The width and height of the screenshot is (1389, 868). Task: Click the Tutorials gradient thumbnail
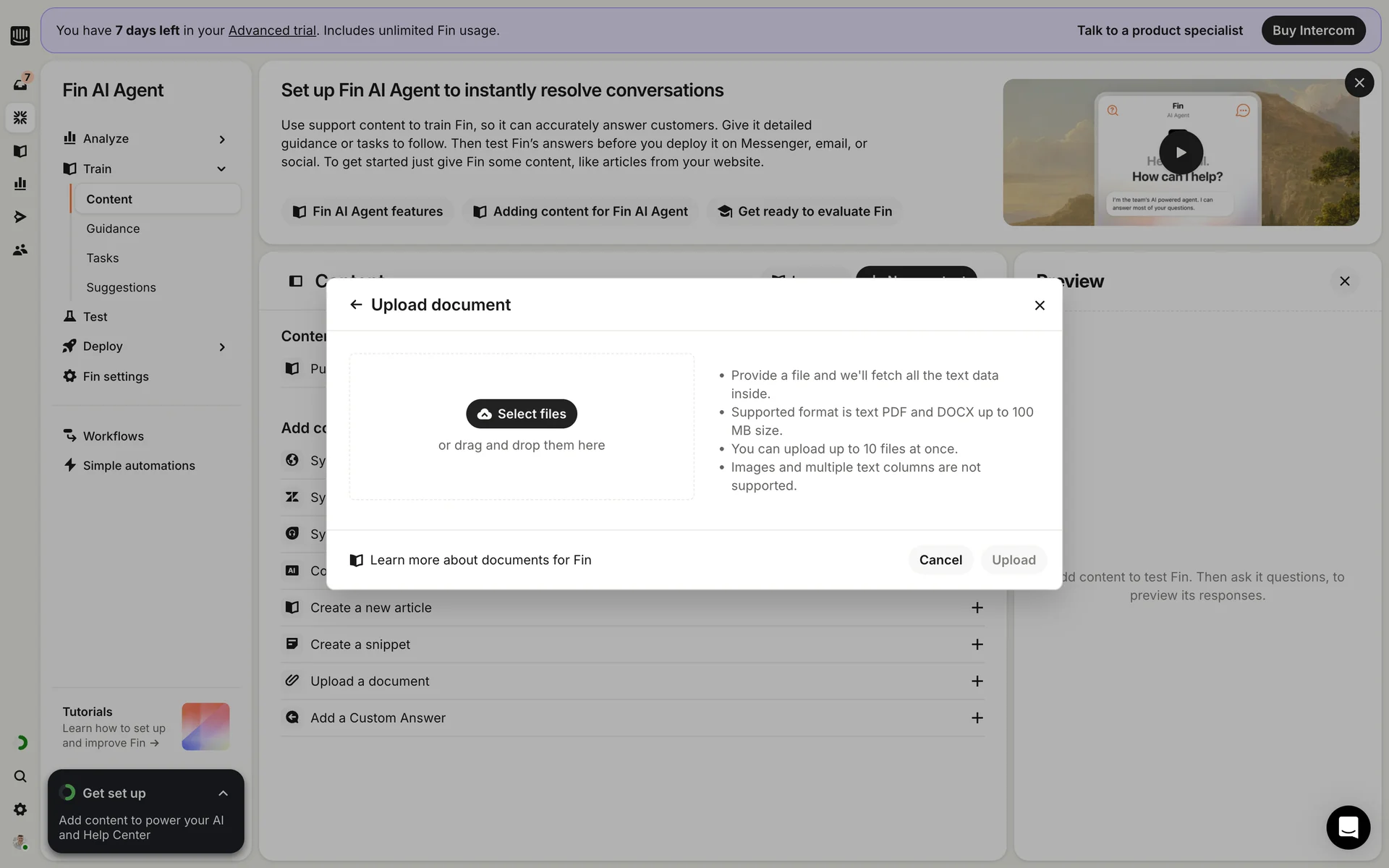click(205, 726)
